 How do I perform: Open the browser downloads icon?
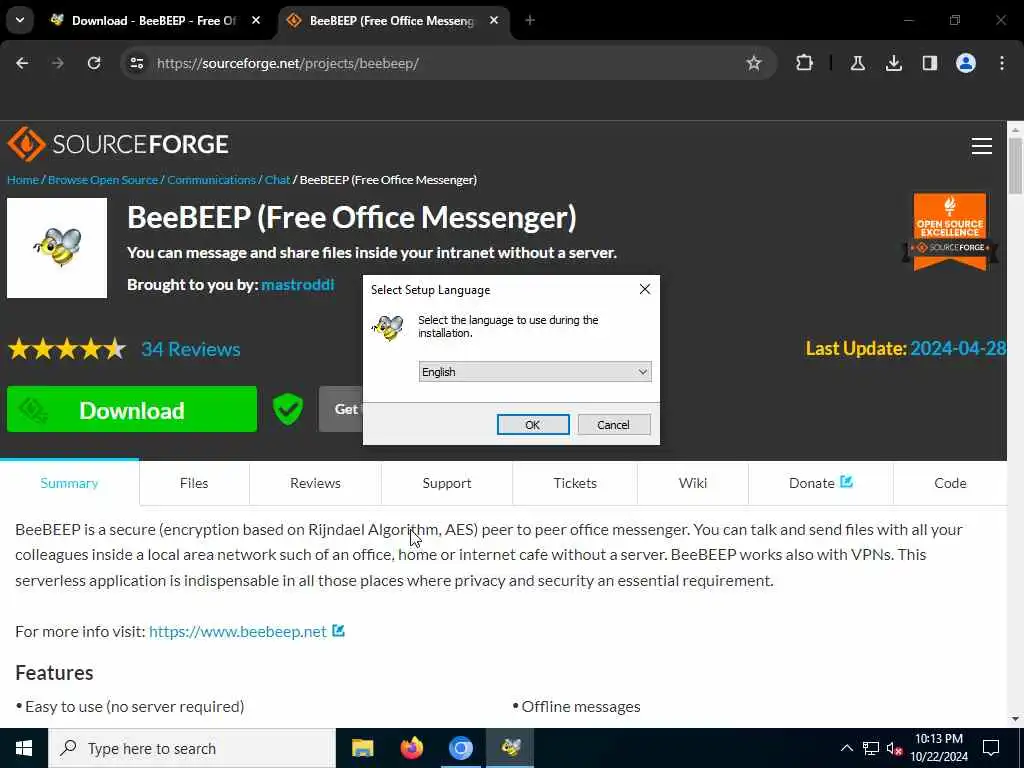[893, 63]
